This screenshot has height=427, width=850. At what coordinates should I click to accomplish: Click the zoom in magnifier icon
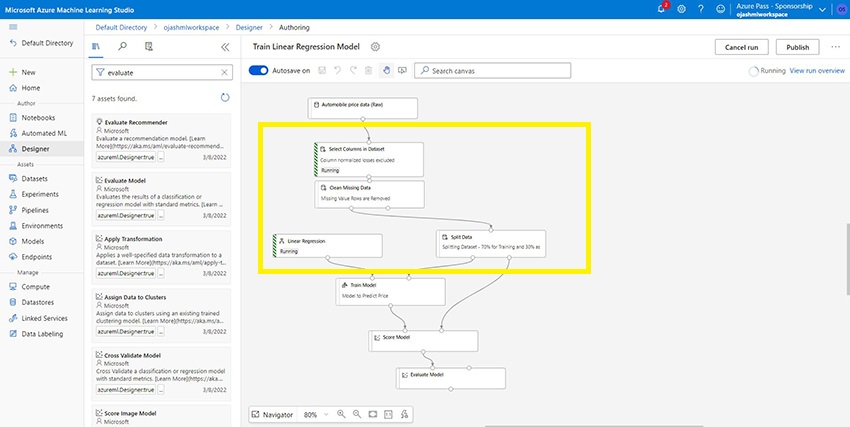341,414
